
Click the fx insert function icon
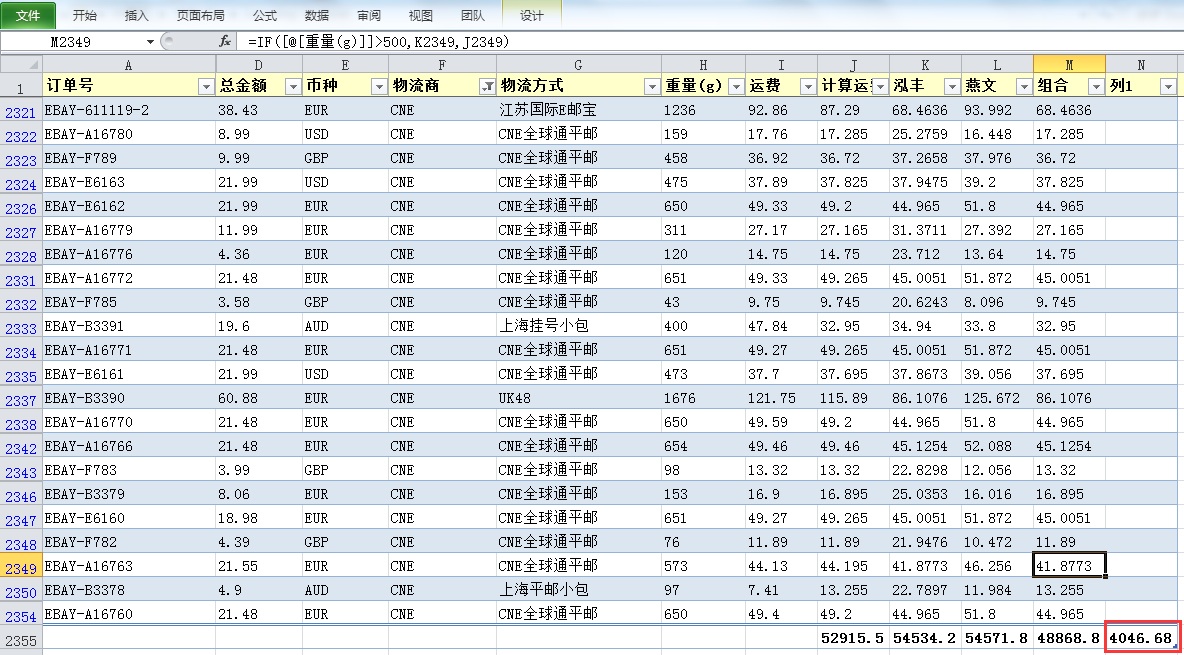[225, 42]
